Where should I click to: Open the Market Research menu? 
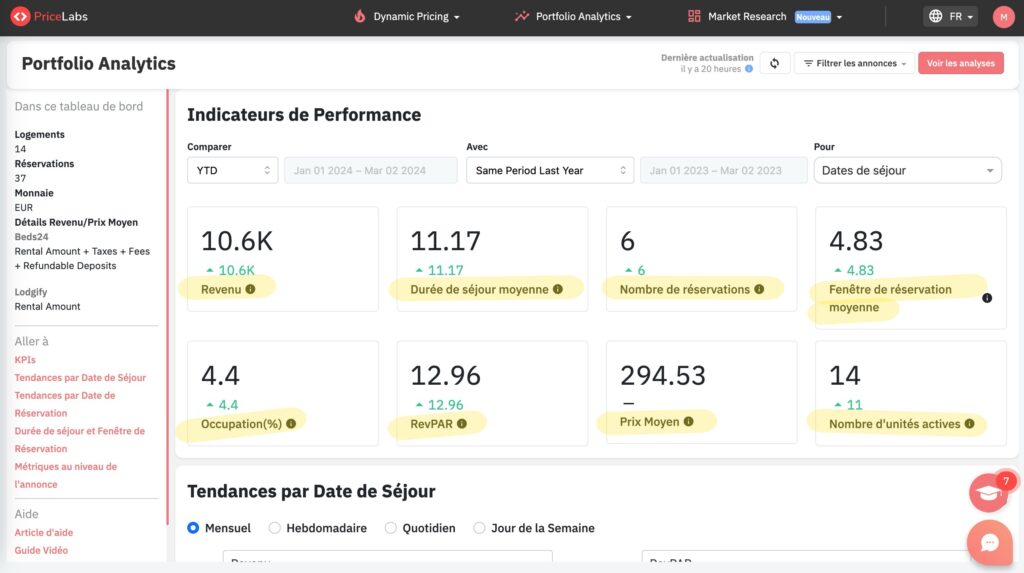765,17
